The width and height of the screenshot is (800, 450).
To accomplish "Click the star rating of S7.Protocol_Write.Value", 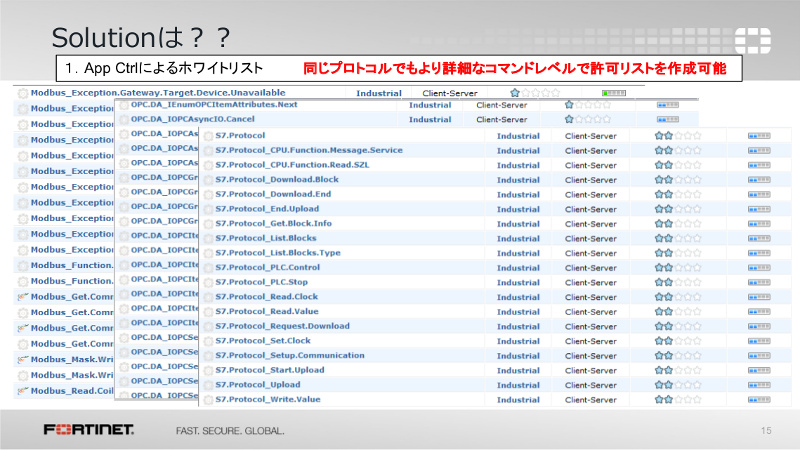I will 678,399.
